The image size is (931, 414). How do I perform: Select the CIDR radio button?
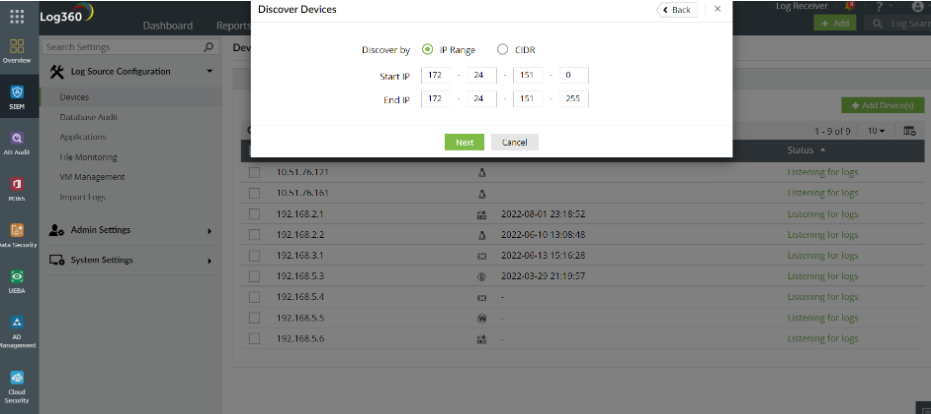[x=502, y=50]
